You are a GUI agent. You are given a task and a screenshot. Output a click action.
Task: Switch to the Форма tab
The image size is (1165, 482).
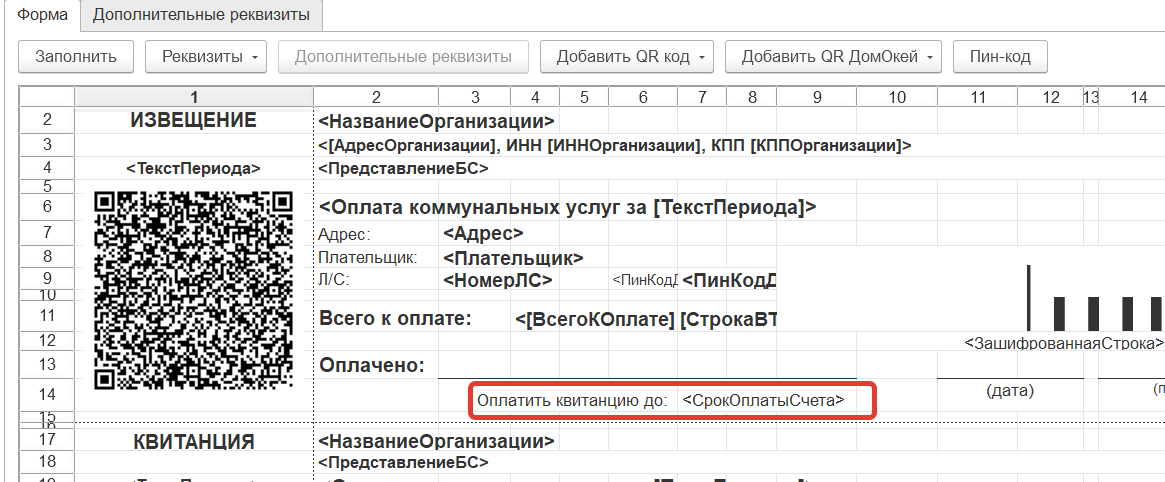click(40, 15)
